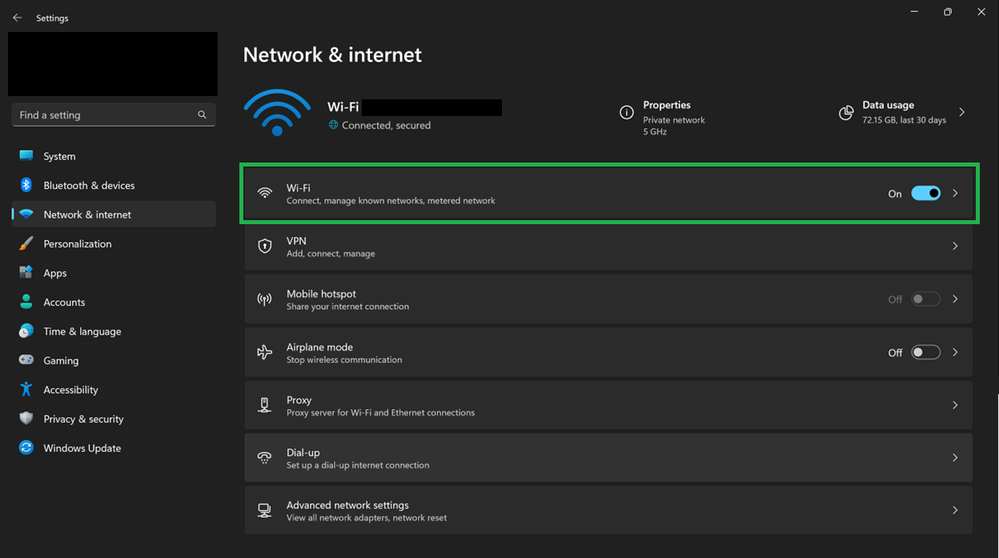Expand VPN settings with its chevron

[x=955, y=246]
